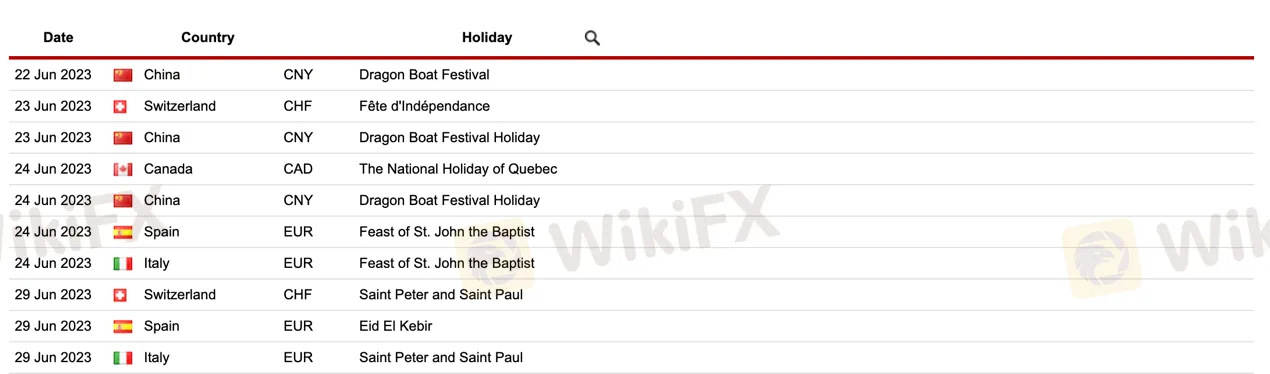Select the Holiday column header

coord(487,37)
